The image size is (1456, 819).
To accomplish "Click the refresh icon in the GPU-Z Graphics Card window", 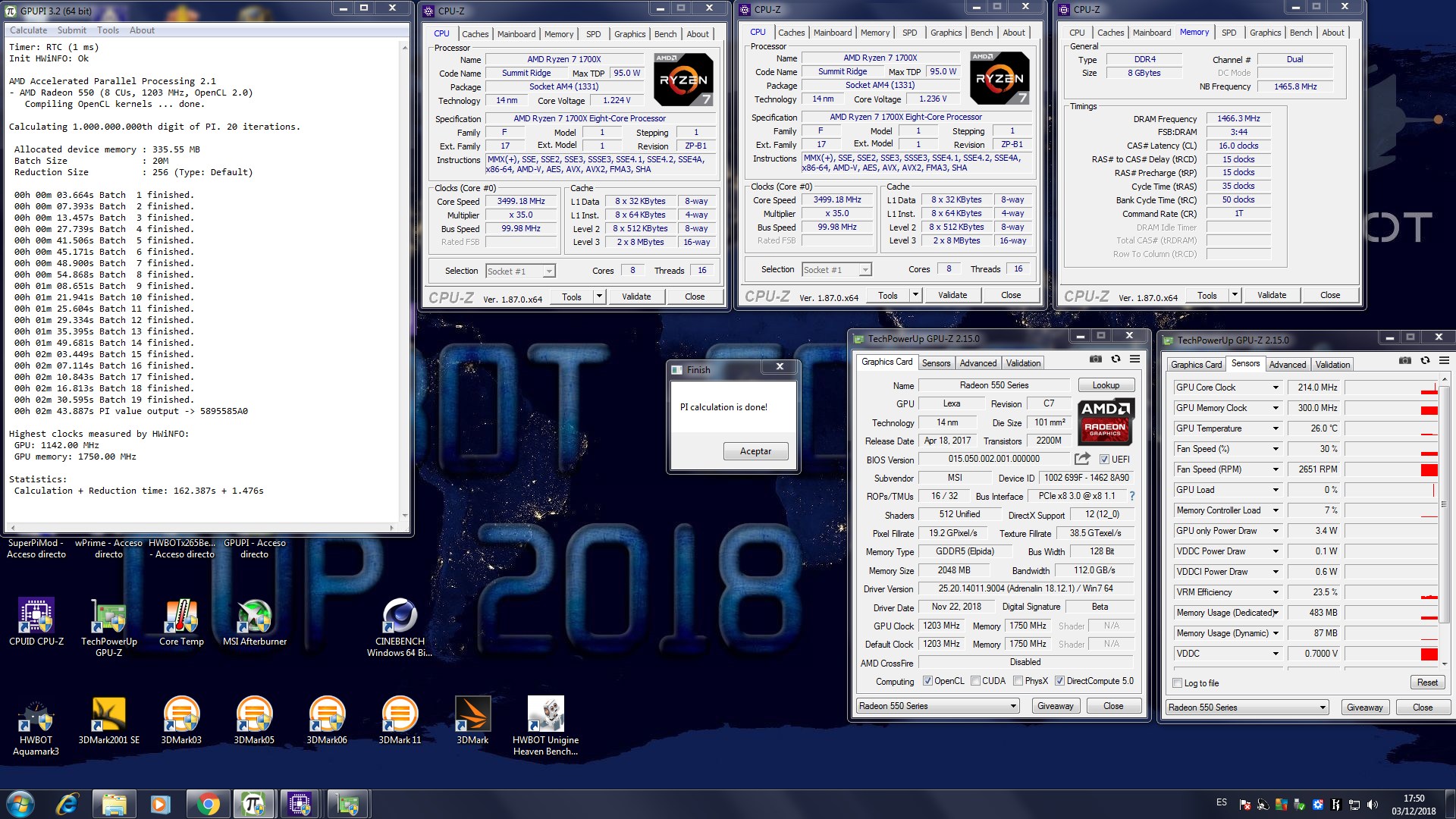I will (1116, 359).
